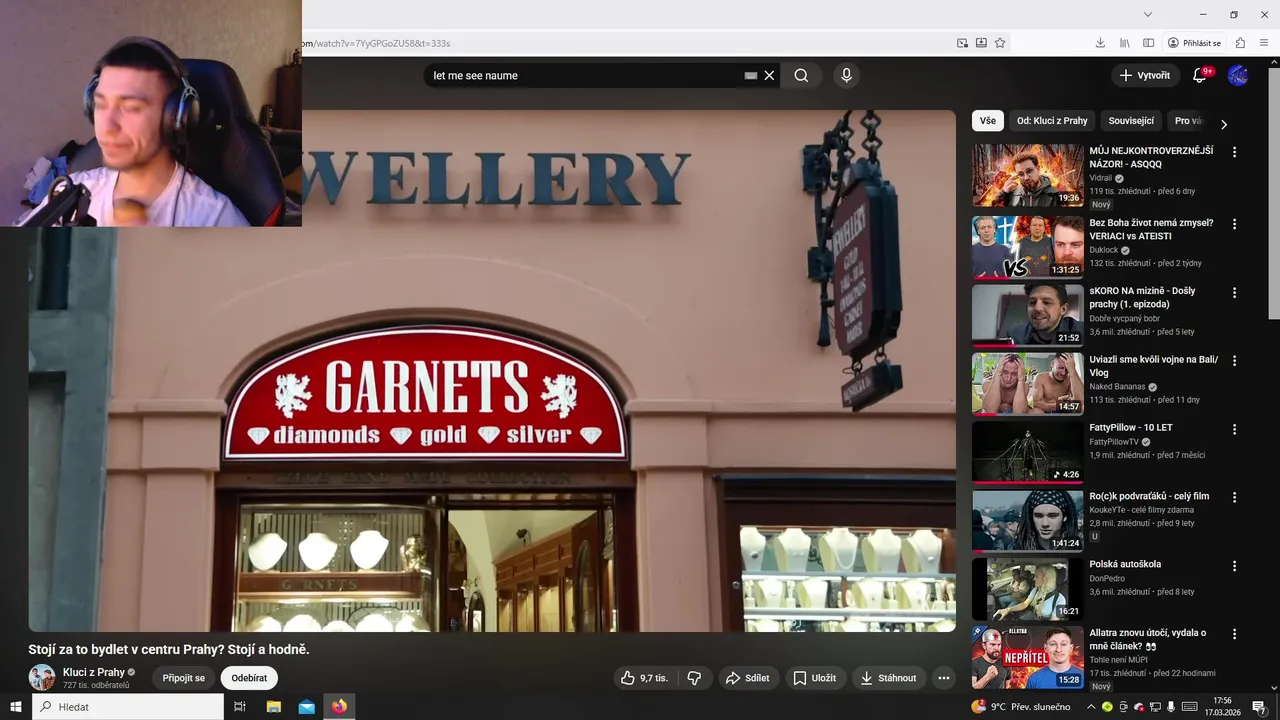This screenshot has height=720, width=1280.
Task: Open options for MŮJ NEJKONTROVERZNĚJŠÍ NÁZOR video
Action: tap(1234, 152)
